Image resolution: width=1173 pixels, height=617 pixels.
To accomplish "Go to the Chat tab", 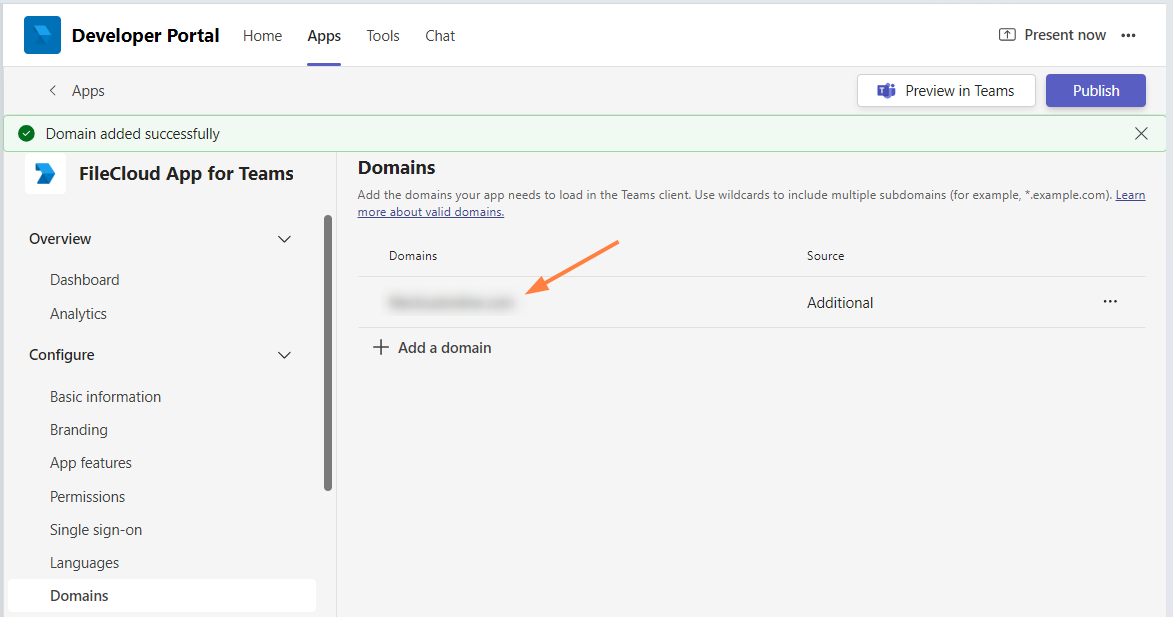I will (x=440, y=36).
